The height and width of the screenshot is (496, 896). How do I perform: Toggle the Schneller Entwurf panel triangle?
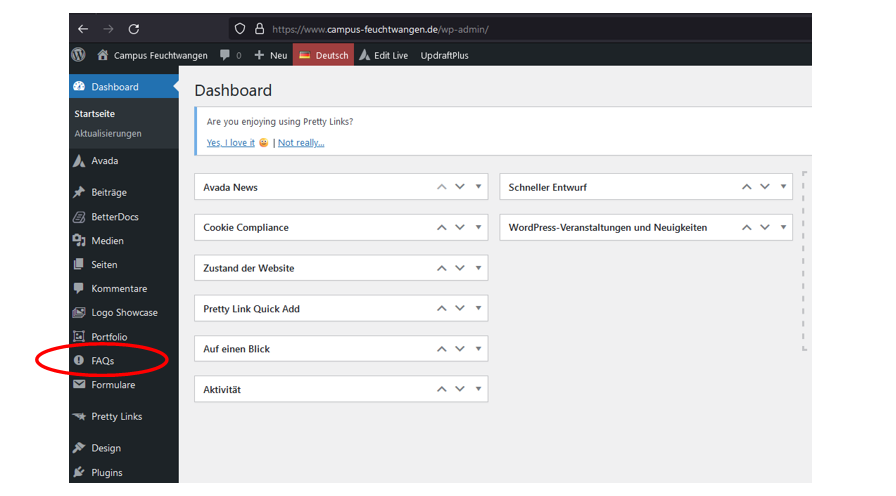pos(783,187)
